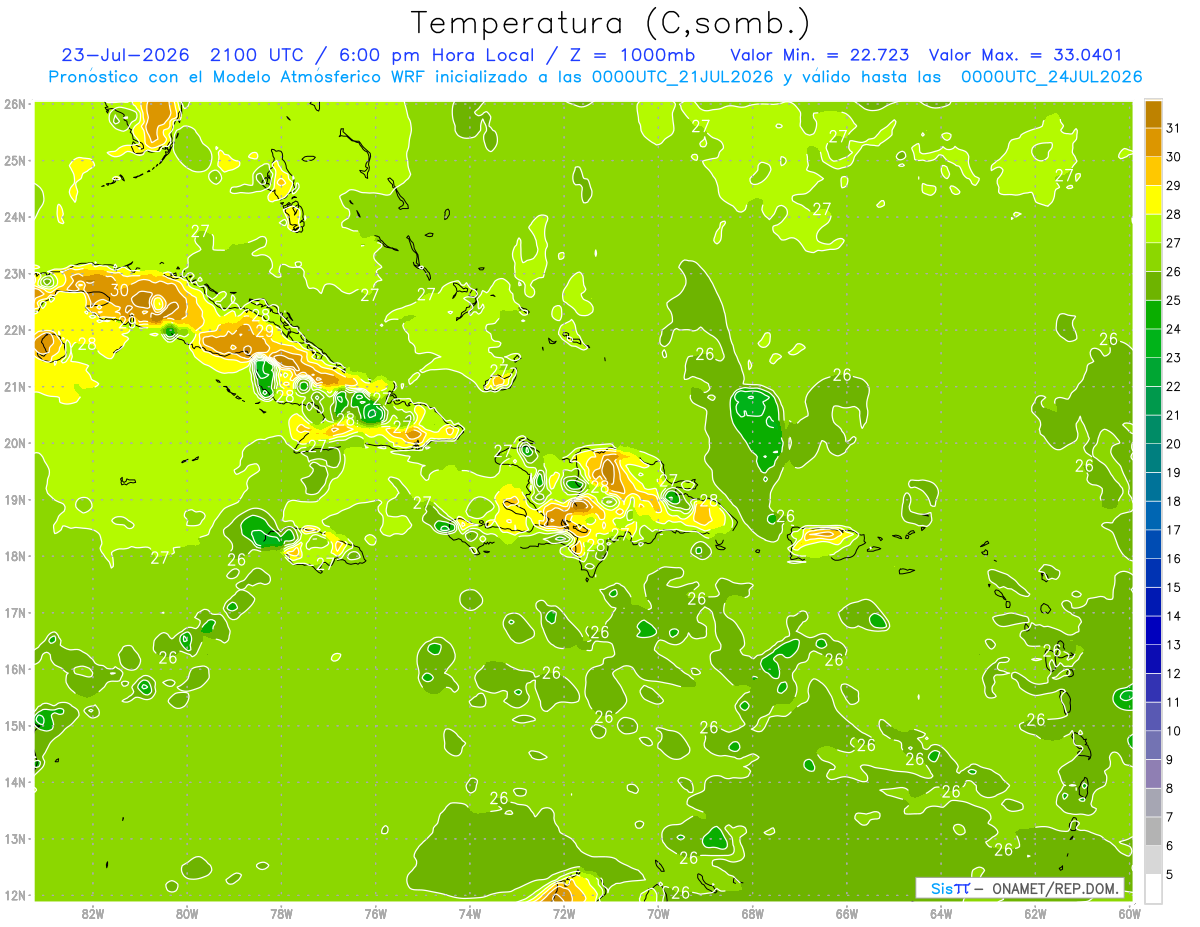This screenshot has height=927, width=1200.
Task: Click the colorbar swatch between 23 and 24
Action: 1153,344
